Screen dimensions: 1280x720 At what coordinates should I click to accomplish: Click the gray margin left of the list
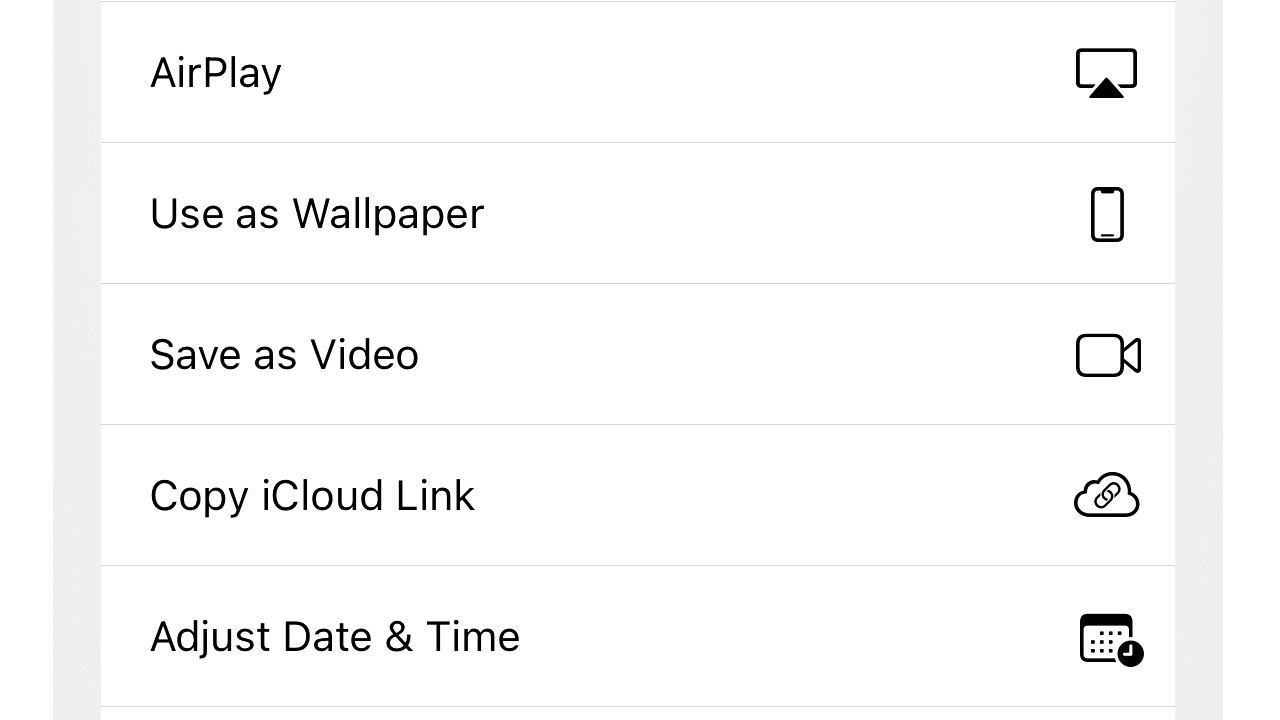coord(77,360)
